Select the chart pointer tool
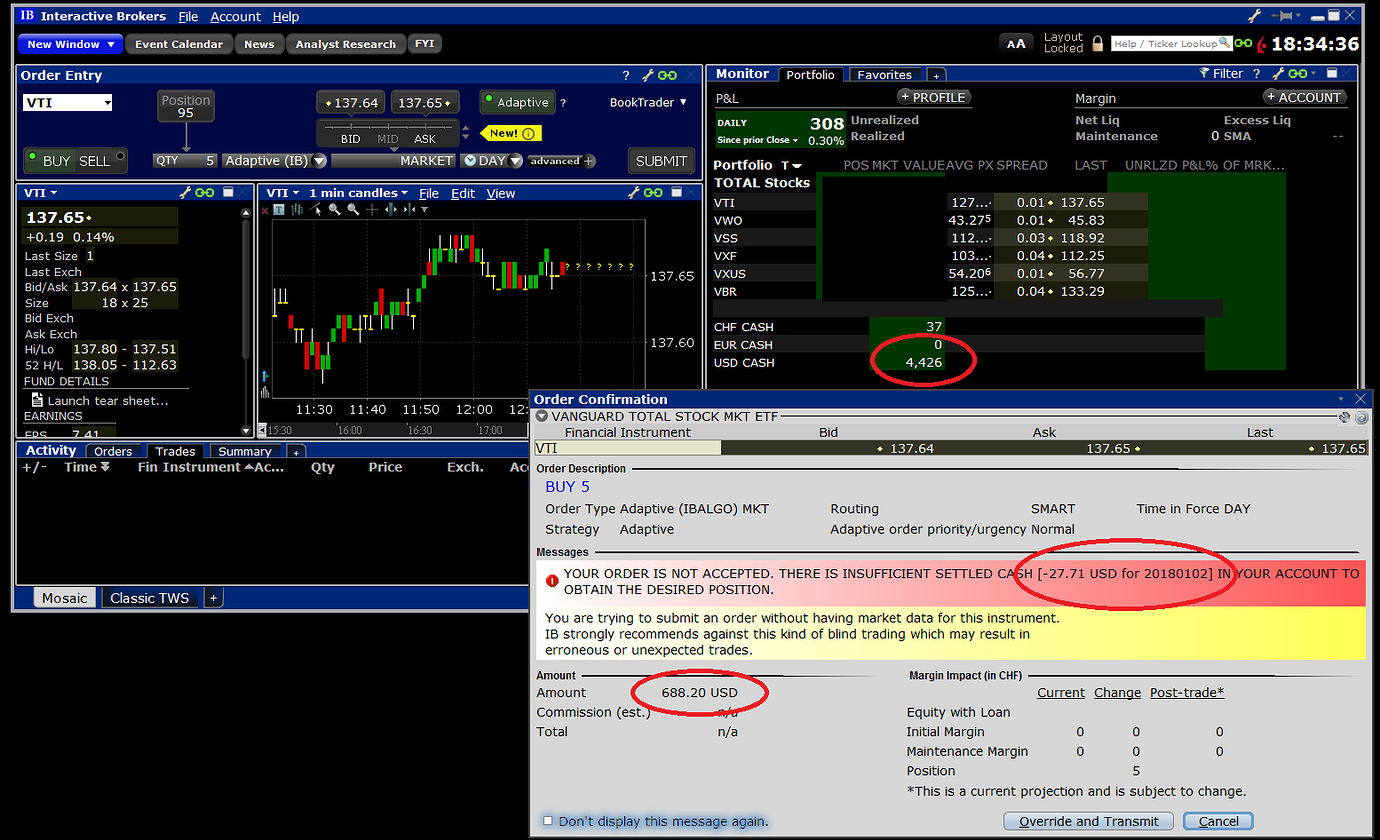The width and height of the screenshot is (1380, 840). pos(316,209)
